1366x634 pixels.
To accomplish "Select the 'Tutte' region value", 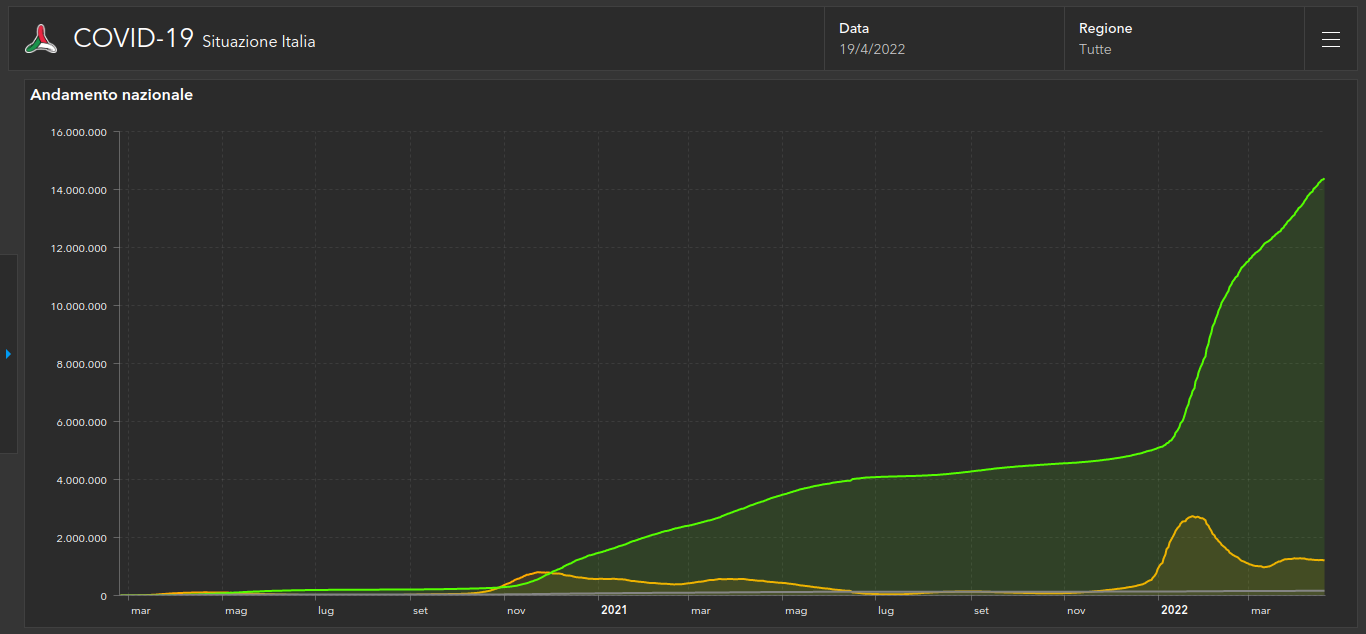I will click(x=1095, y=49).
